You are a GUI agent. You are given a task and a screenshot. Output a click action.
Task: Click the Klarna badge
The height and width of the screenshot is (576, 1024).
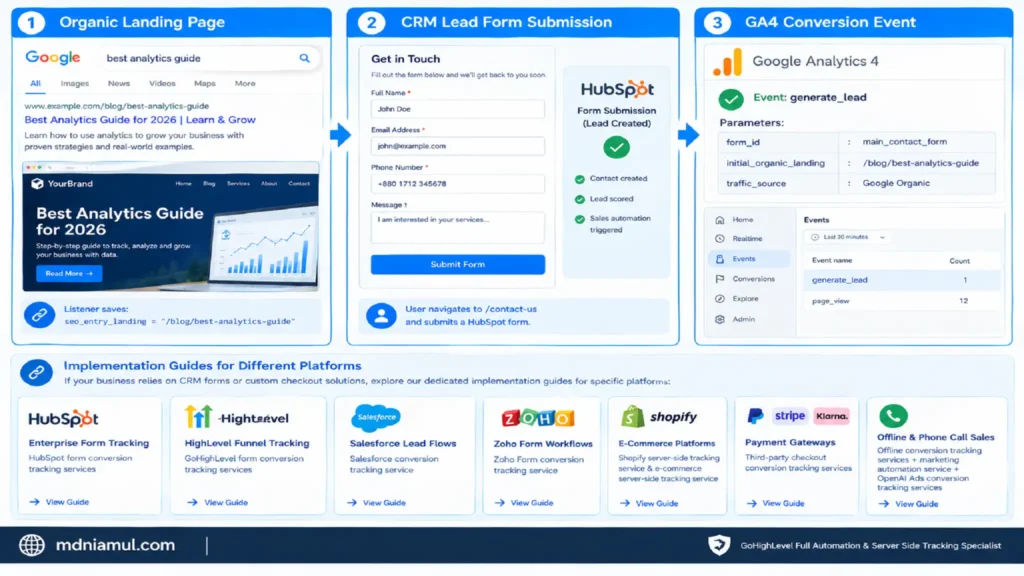[x=831, y=416]
